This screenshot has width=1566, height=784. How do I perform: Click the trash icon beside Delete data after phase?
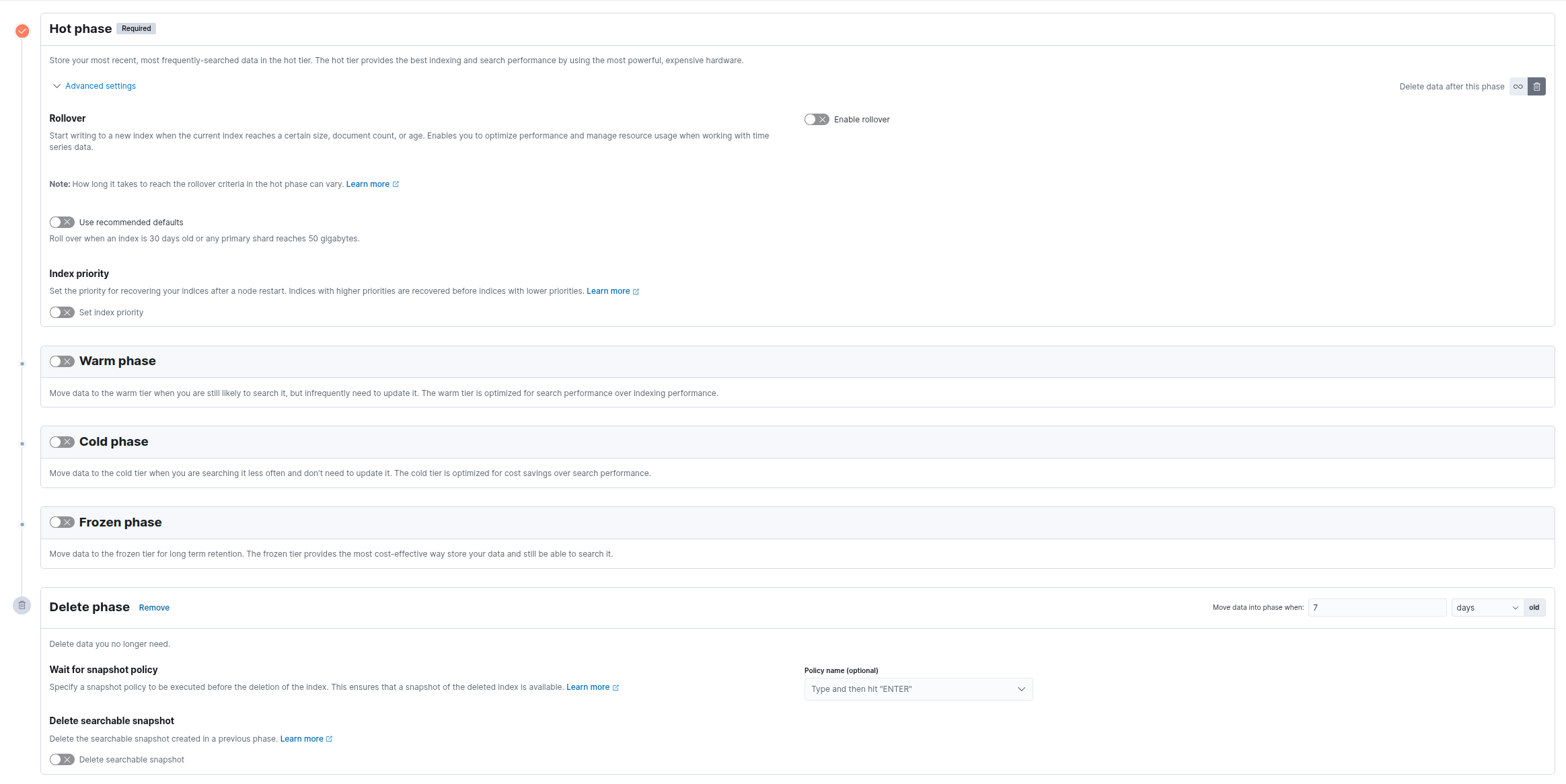(1537, 87)
